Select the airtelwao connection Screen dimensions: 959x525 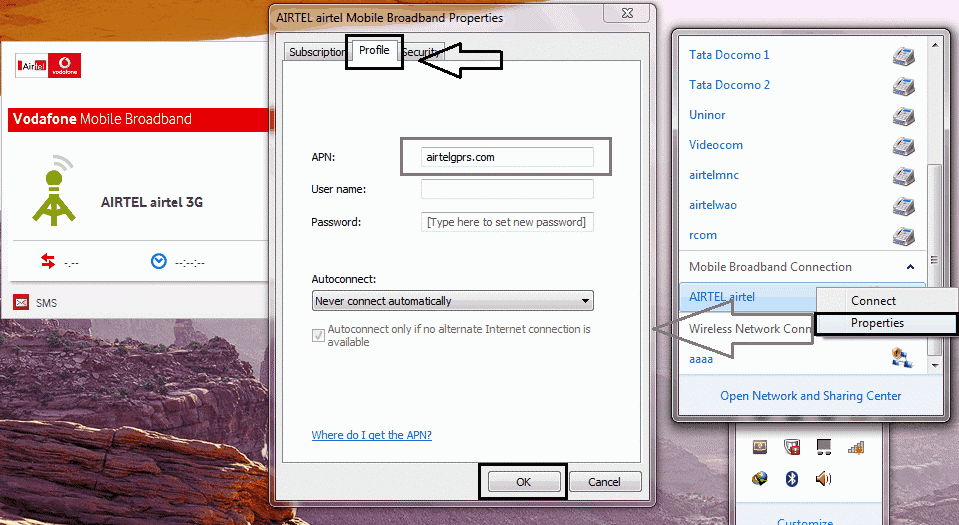point(713,205)
